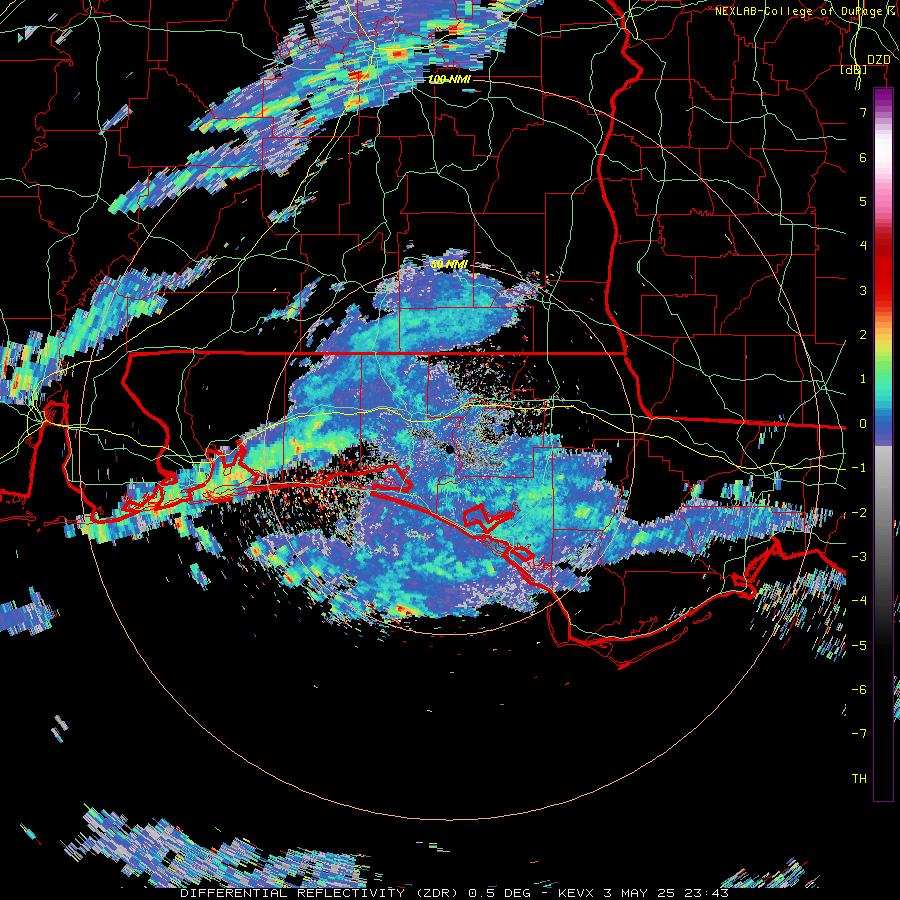This screenshot has height=900, width=900.
Task: Click the legend value 7
Action: 863,112
